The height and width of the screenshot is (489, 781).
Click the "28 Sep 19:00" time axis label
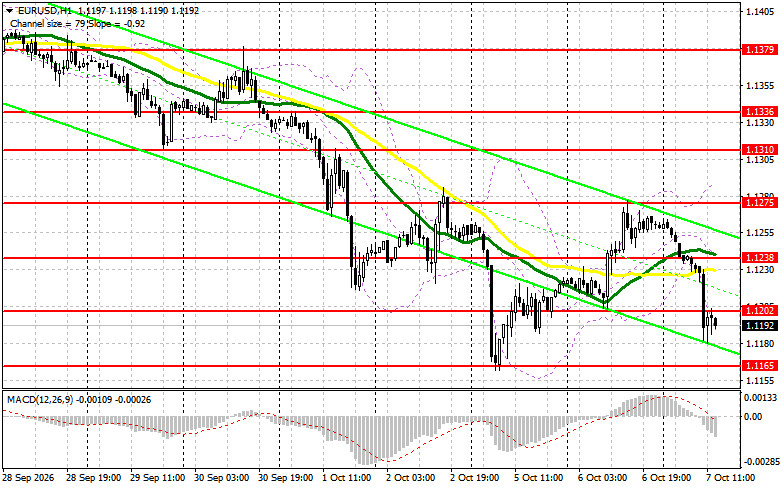click(x=93, y=478)
